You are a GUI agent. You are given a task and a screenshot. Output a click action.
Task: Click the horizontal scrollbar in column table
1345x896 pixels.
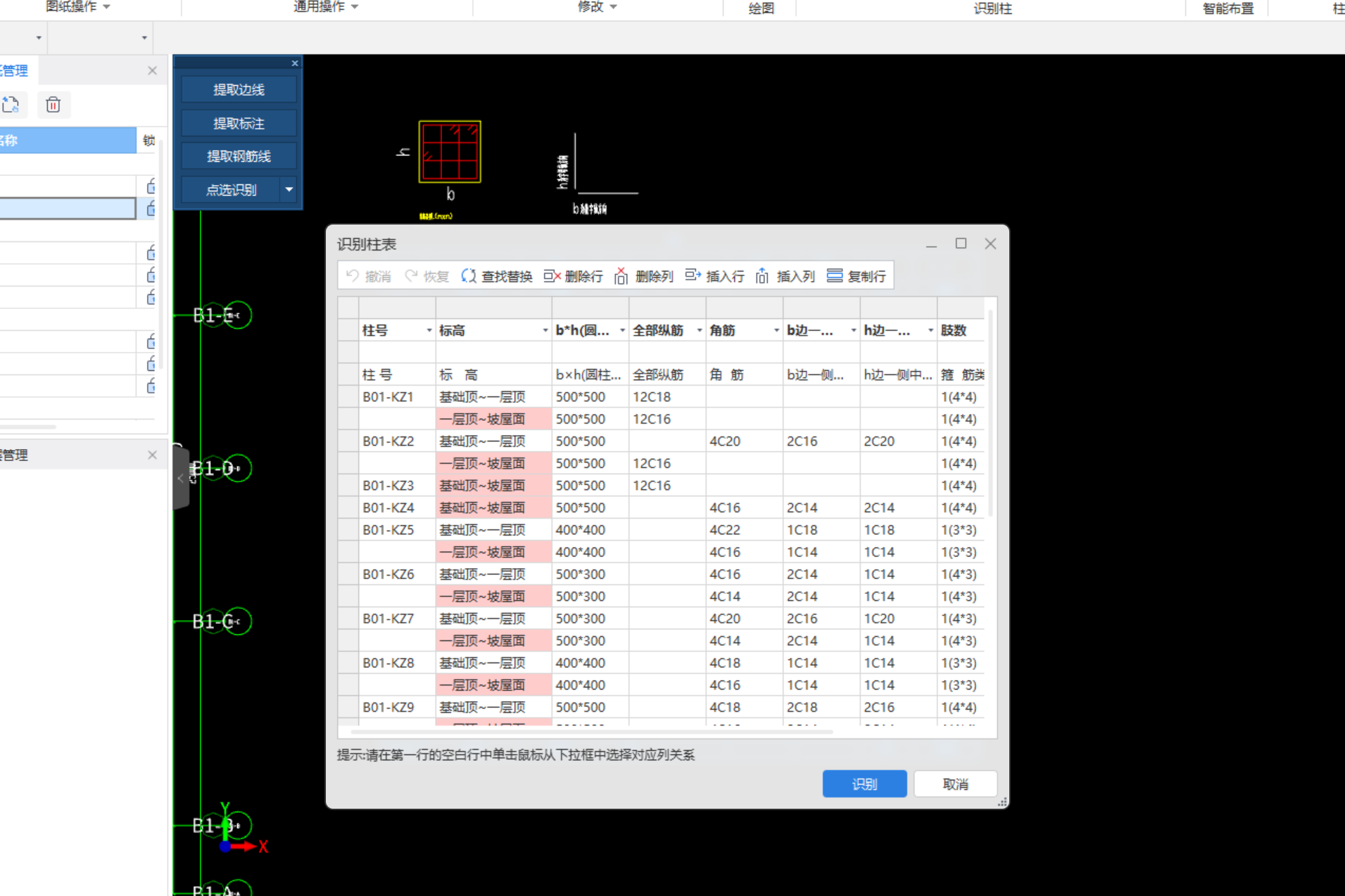pyautogui.click(x=591, y=732)
